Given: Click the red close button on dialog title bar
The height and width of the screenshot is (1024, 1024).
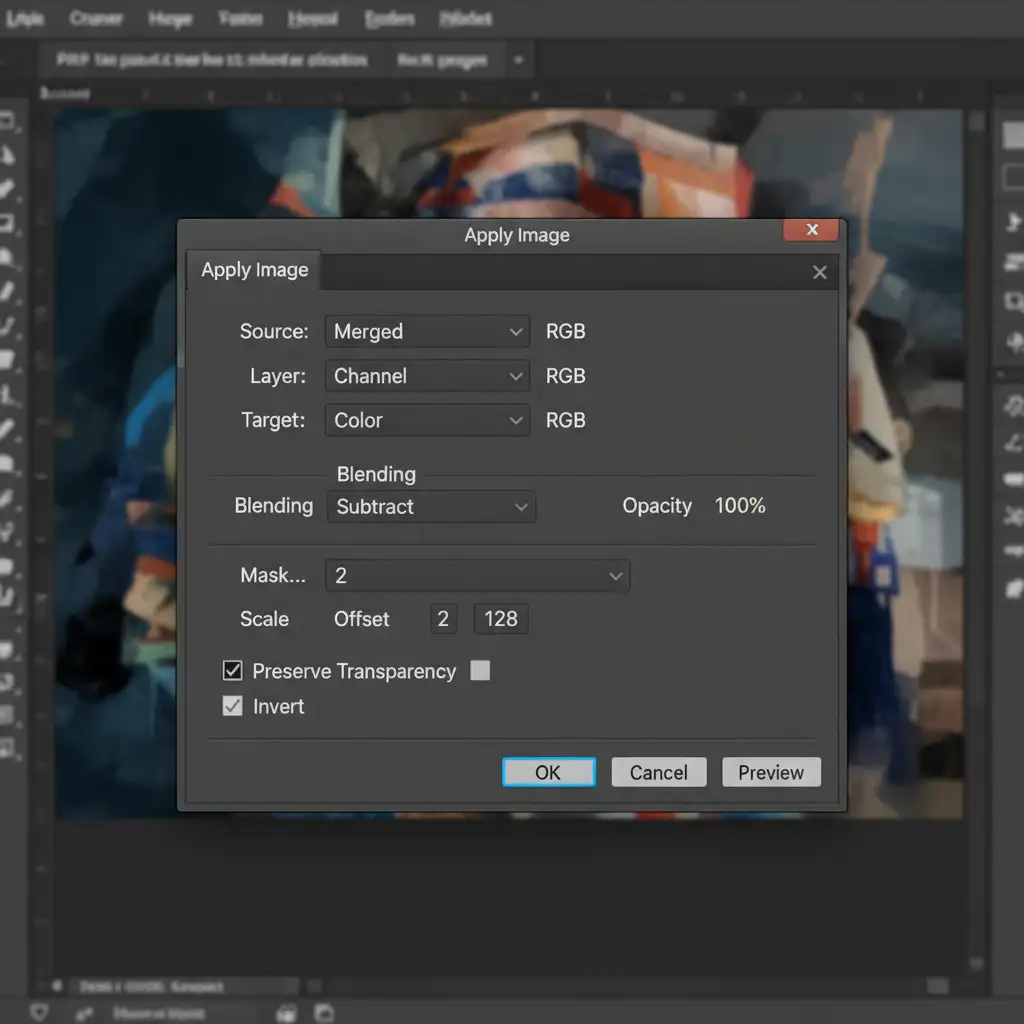Looking at the screenshot, I should (x=812, y=230).
